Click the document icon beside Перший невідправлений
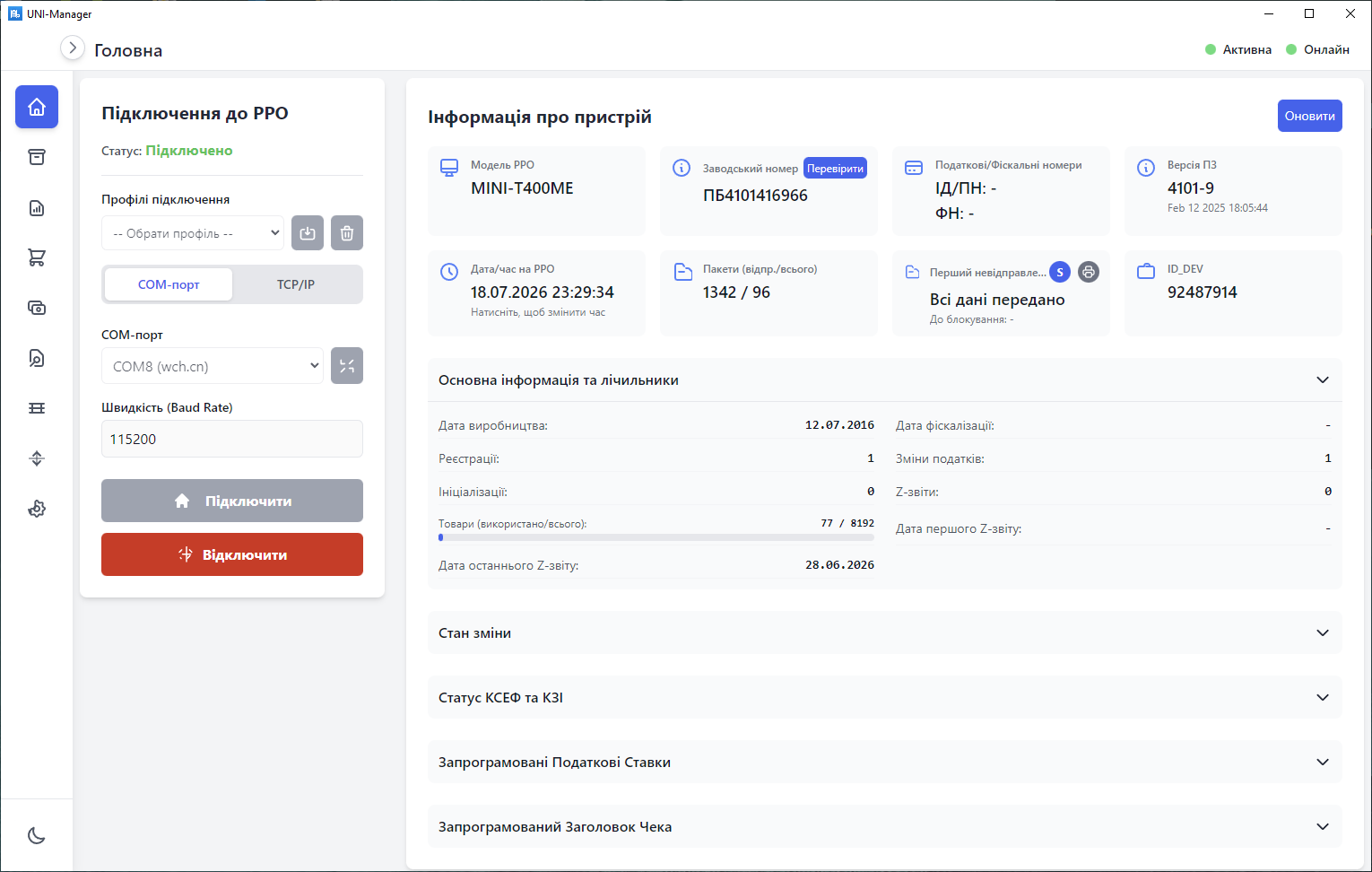This screenshot has height=872, width=1372. (913, 272)
